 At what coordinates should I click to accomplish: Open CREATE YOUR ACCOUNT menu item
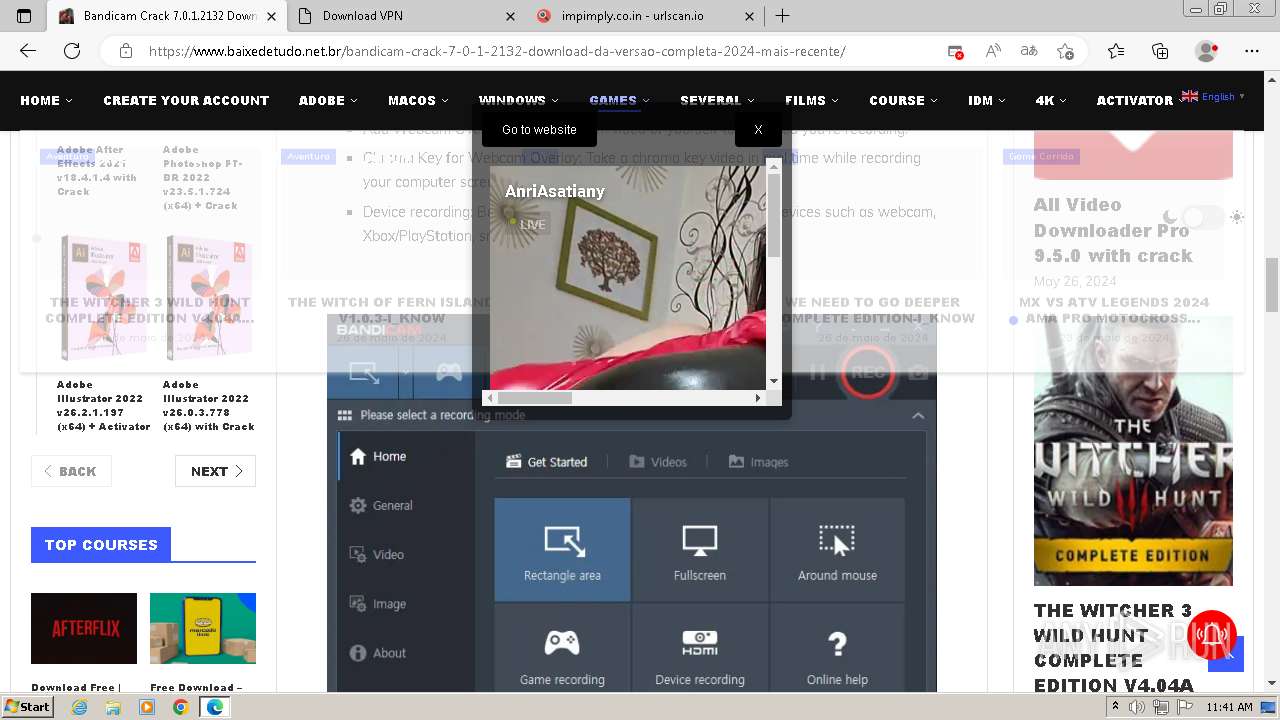(x=186, y=100)
